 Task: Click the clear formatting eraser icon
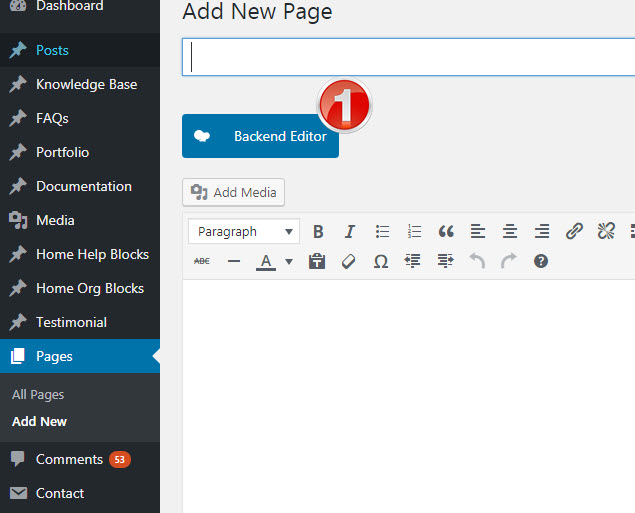(349, 261)
